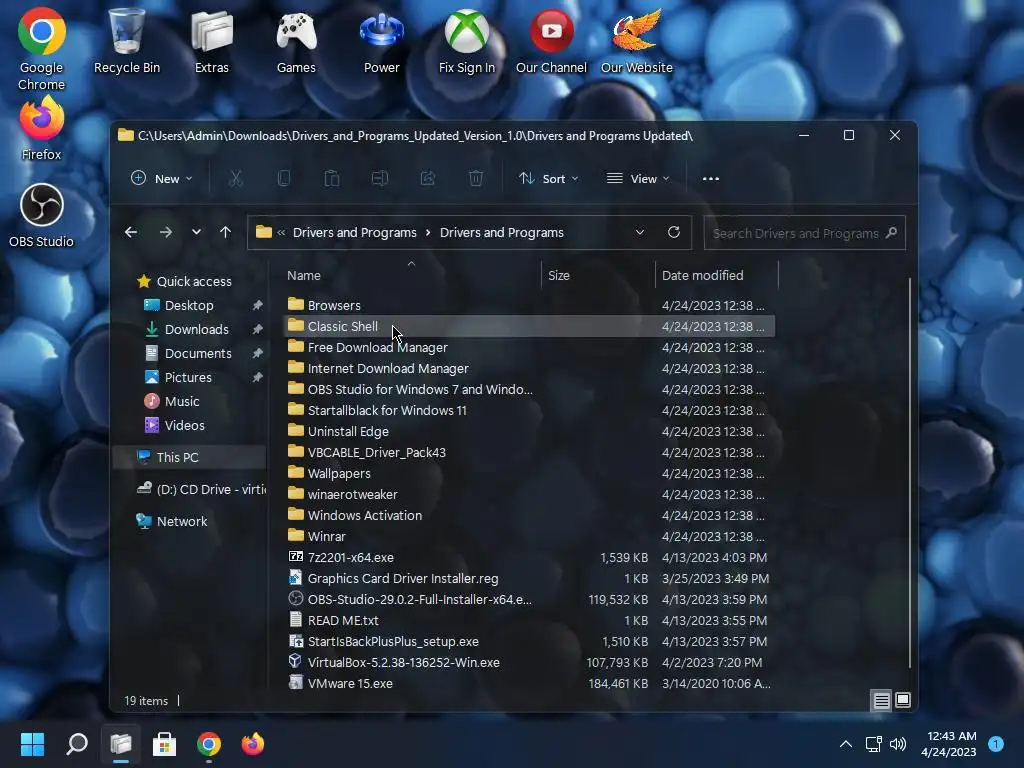Sort by Date modified column header
Image resolution: width=1024 pixels, height=768 pixels.
[703, 276]
